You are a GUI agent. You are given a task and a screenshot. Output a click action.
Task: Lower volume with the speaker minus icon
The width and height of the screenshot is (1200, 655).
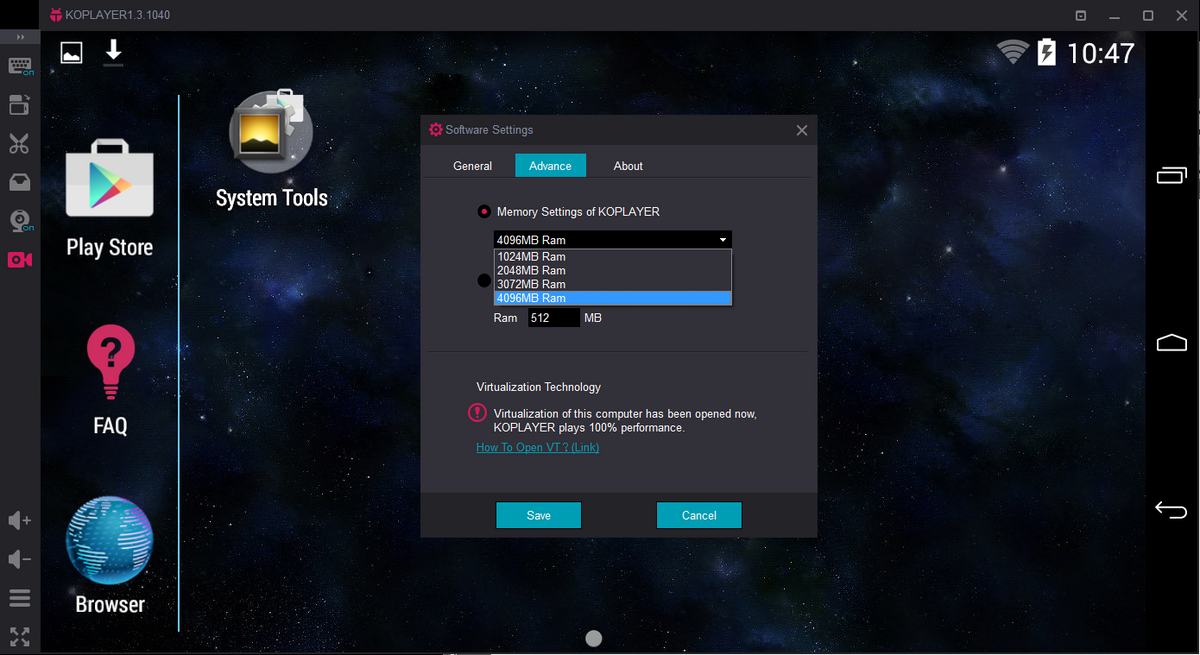click(x=19, y=560)
